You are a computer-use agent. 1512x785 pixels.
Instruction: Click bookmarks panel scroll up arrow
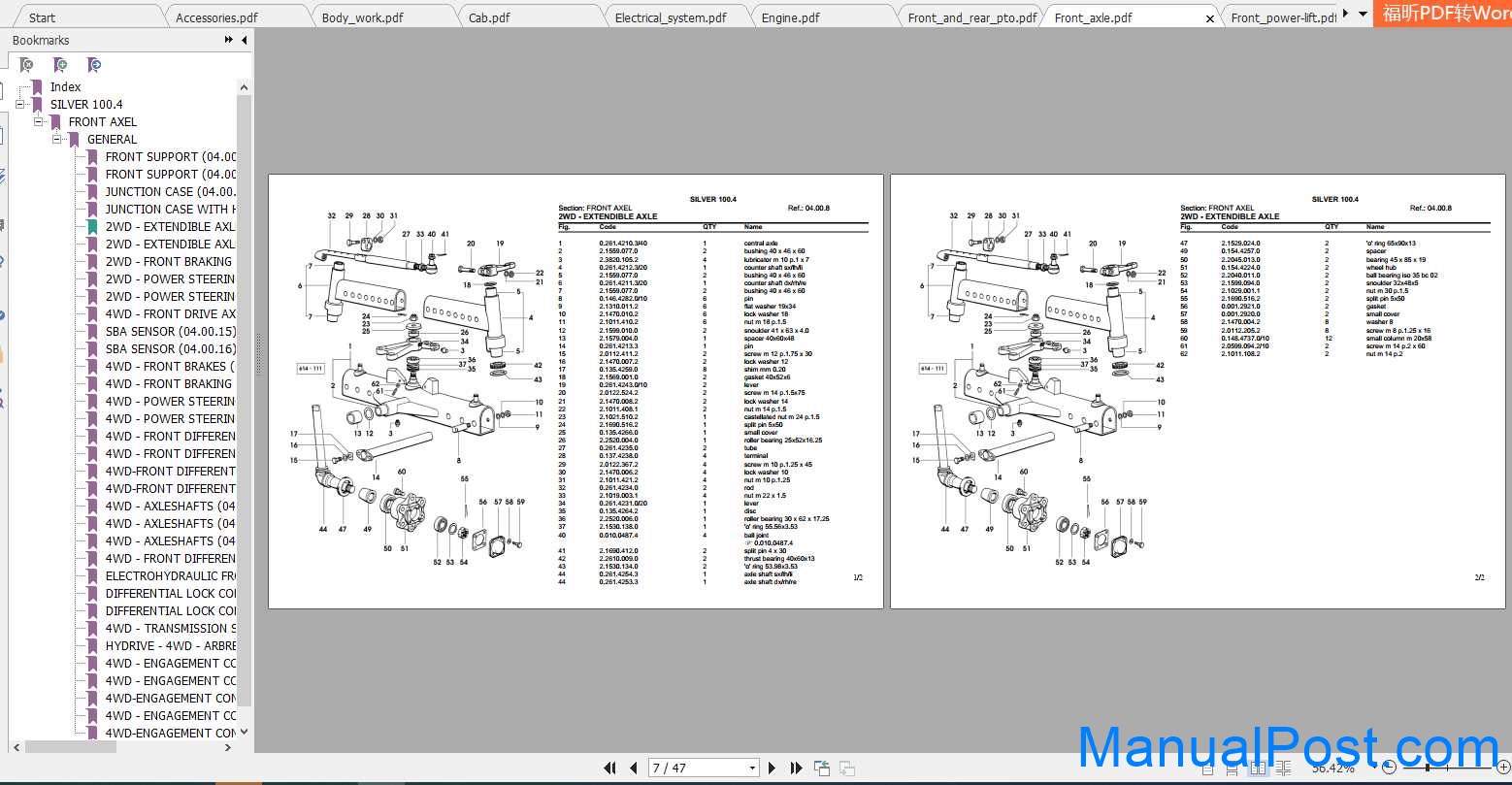coord(244,87)
